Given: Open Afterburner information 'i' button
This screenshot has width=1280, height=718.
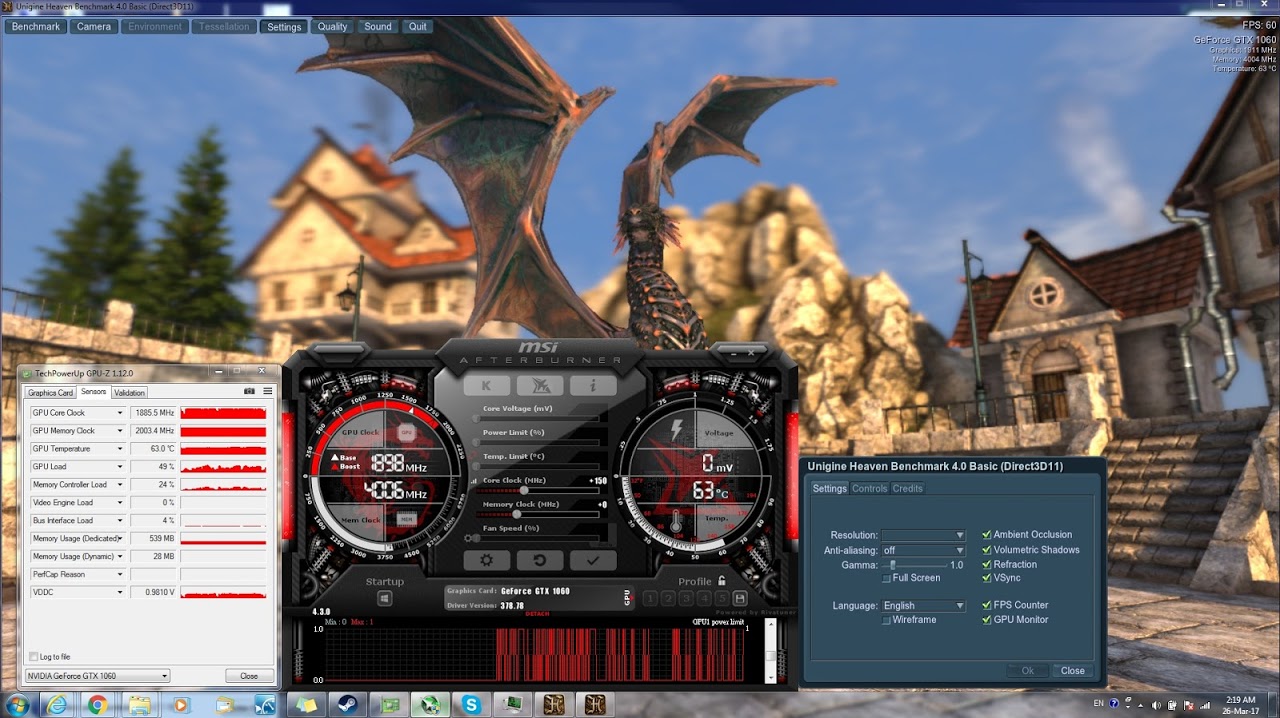Looking at the screenshot, I should coord(593,386).
